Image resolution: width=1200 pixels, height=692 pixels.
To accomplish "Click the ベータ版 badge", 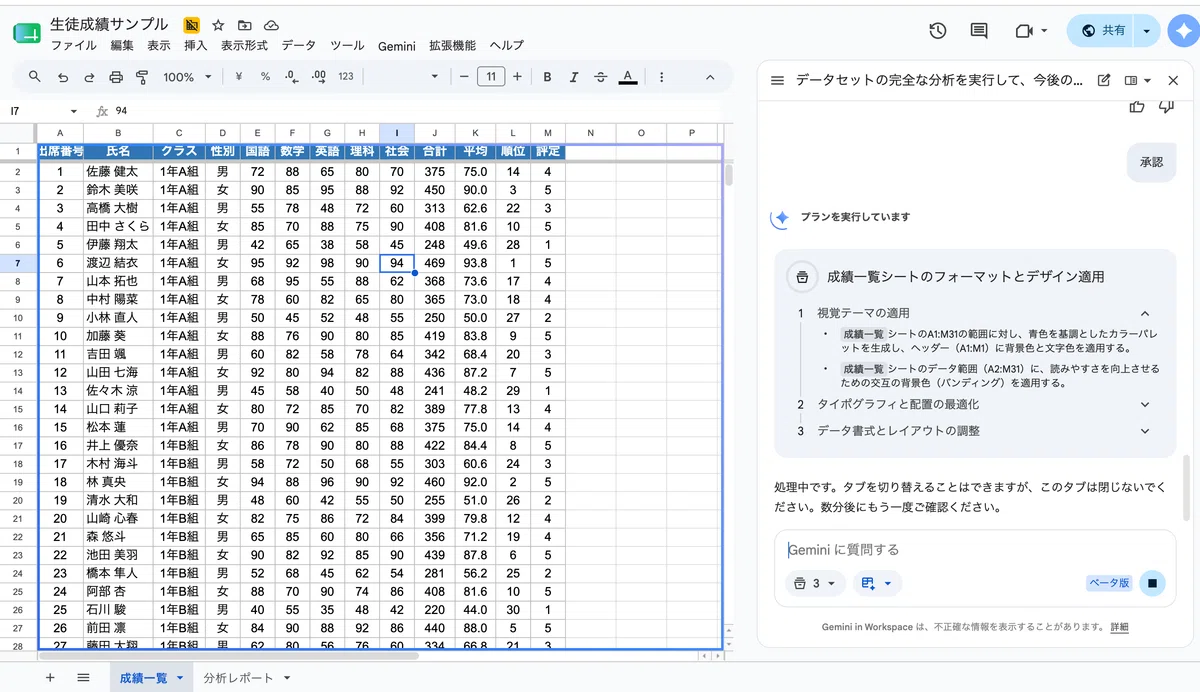I will (1109, 583).
